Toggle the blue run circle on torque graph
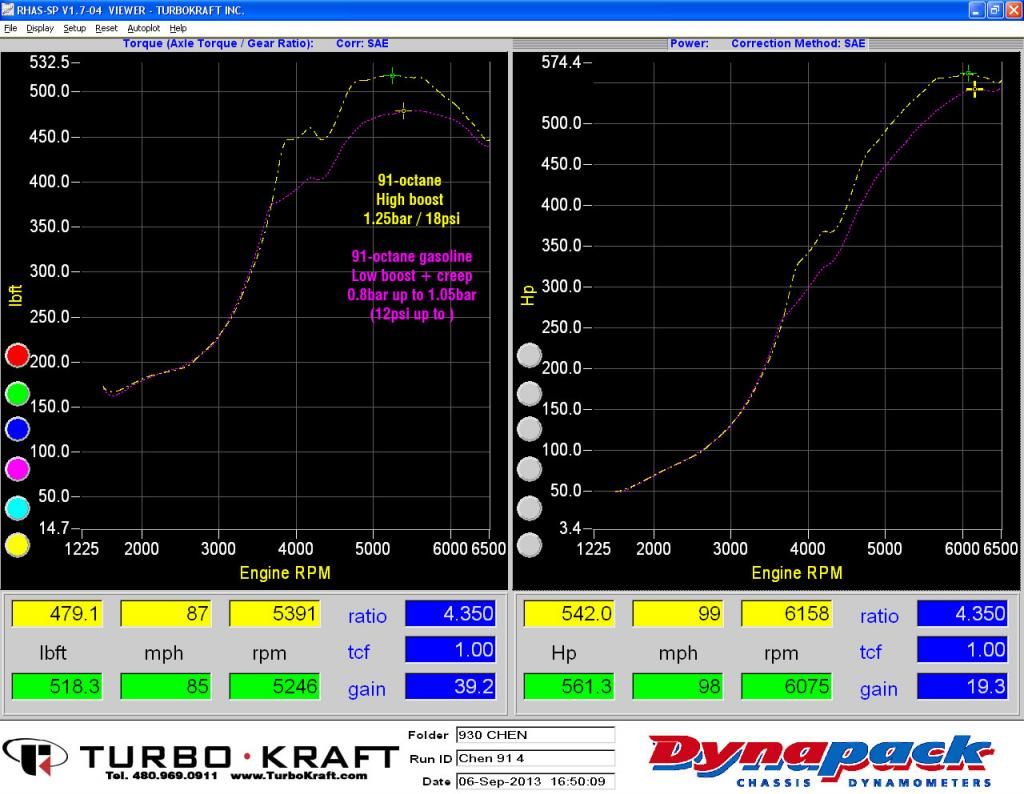Viewport: 1024px width, 794px height. tap(17, 430)
